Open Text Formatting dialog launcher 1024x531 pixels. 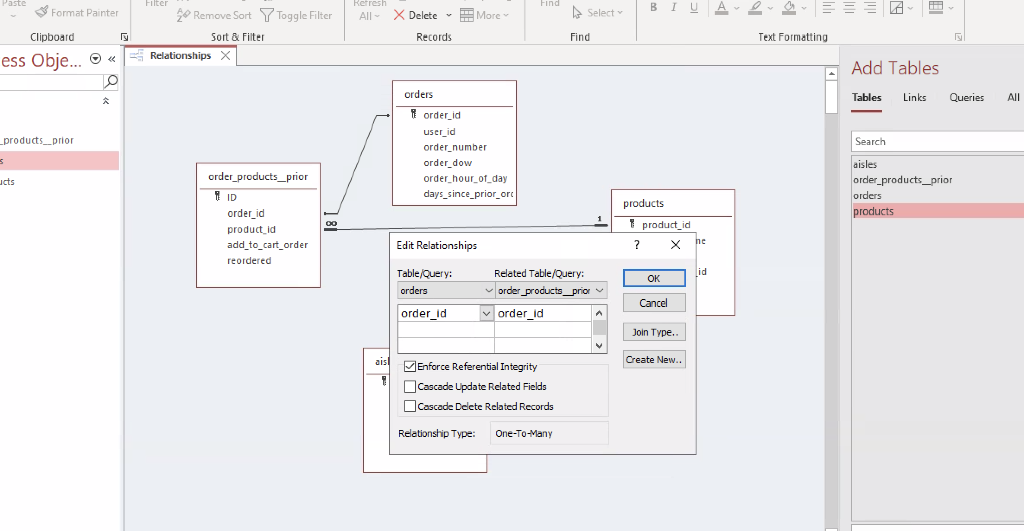pyautogui.click(x=958, y=37)
